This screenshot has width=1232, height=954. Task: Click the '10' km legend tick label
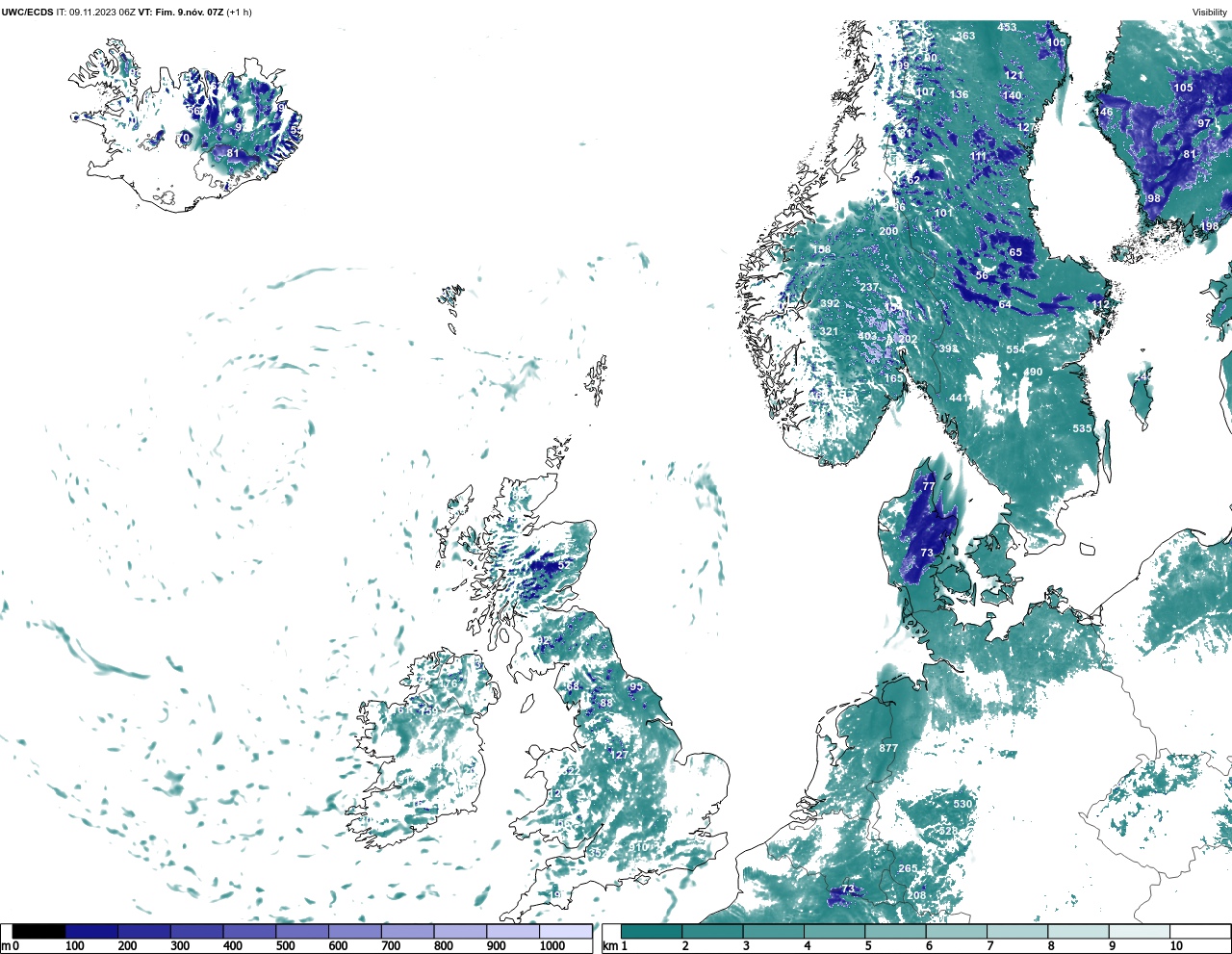click(x=1176, y=946)
